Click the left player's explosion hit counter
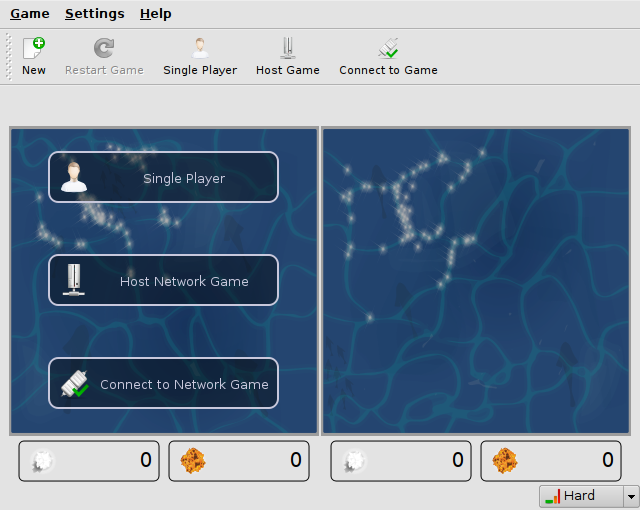The image size is (640, 510). (239, 461)
